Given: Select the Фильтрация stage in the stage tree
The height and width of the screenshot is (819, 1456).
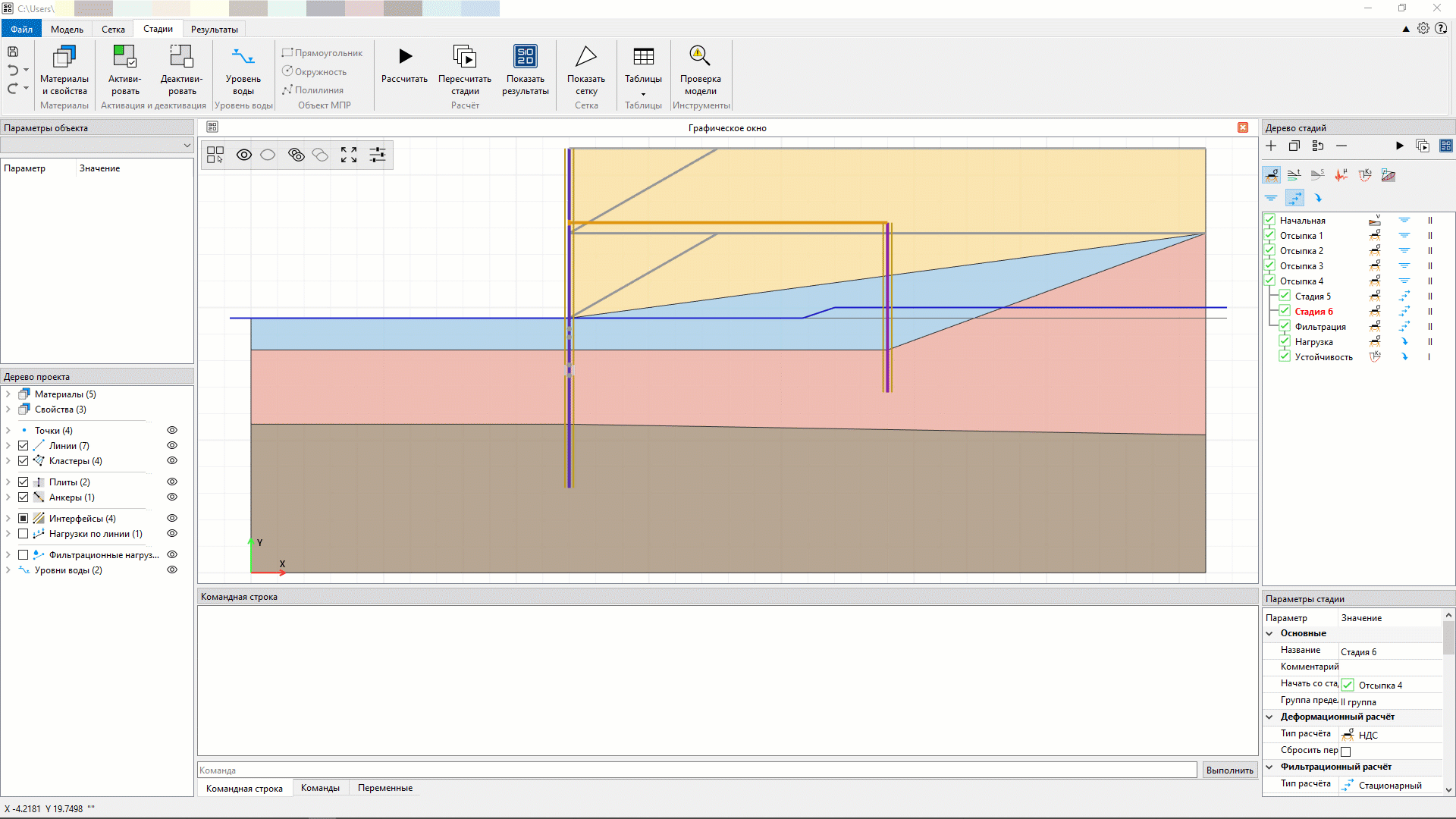Looking at the screenshot, I should 1320,327.
